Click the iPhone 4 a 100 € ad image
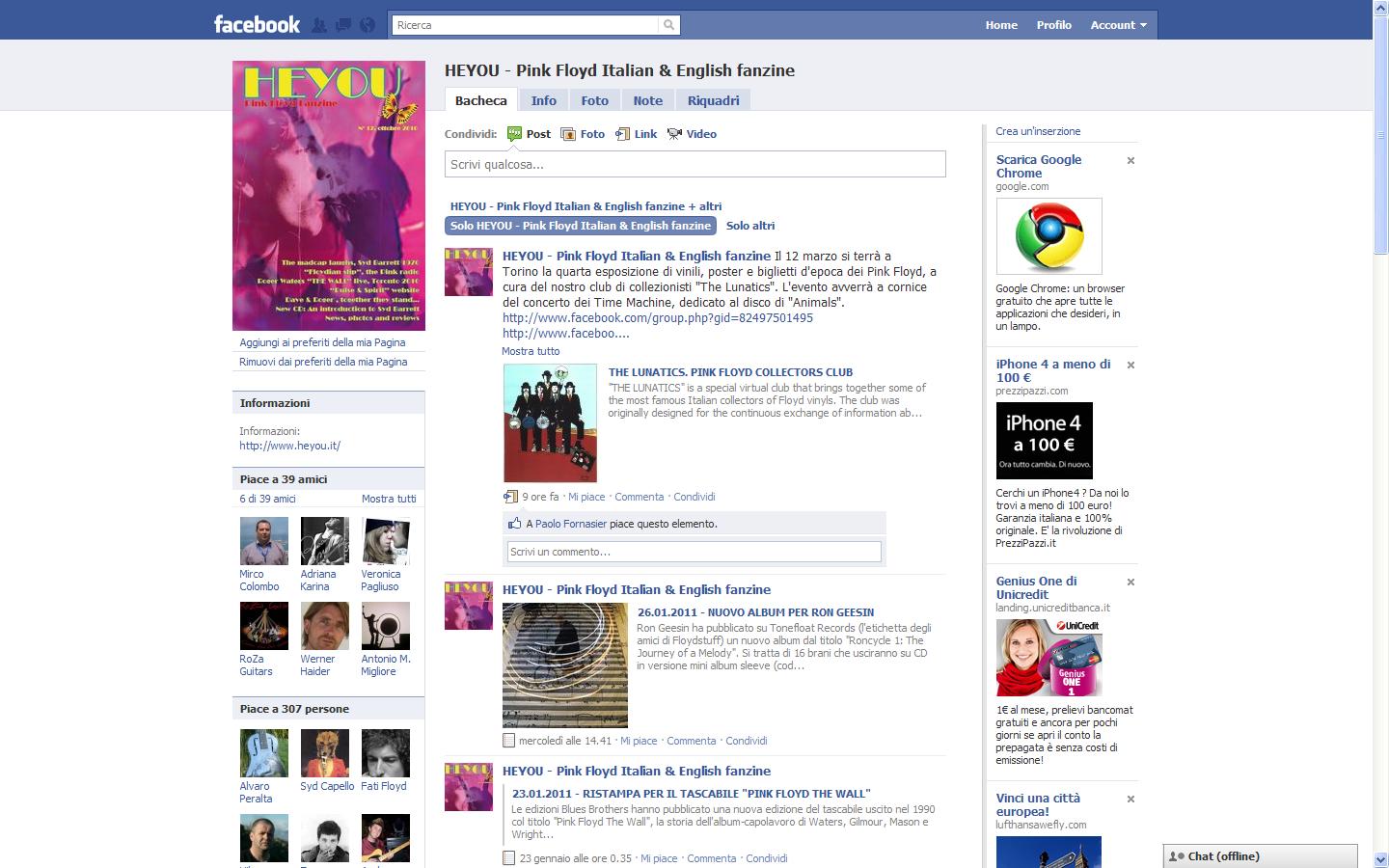Viewport: 1389px width, 868px height. [x=1045, y=441]
